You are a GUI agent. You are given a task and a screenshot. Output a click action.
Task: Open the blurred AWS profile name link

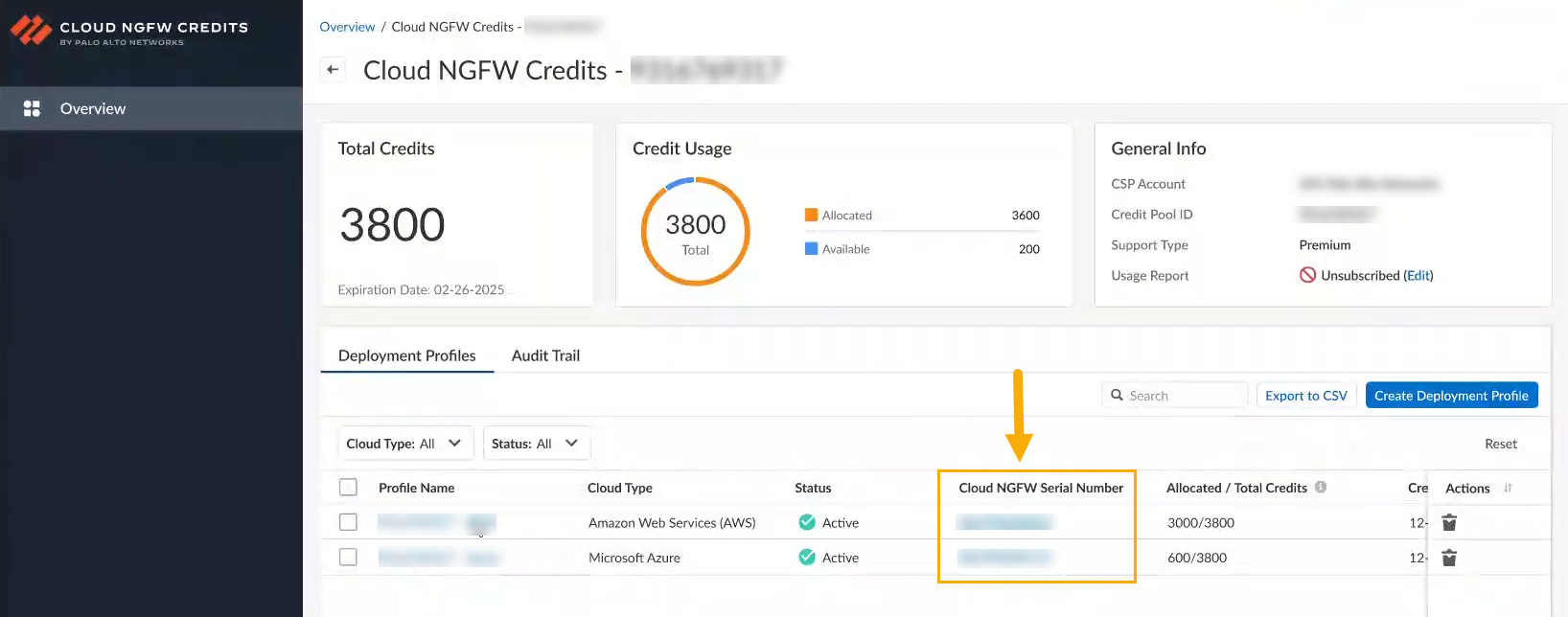click(436, 523)
